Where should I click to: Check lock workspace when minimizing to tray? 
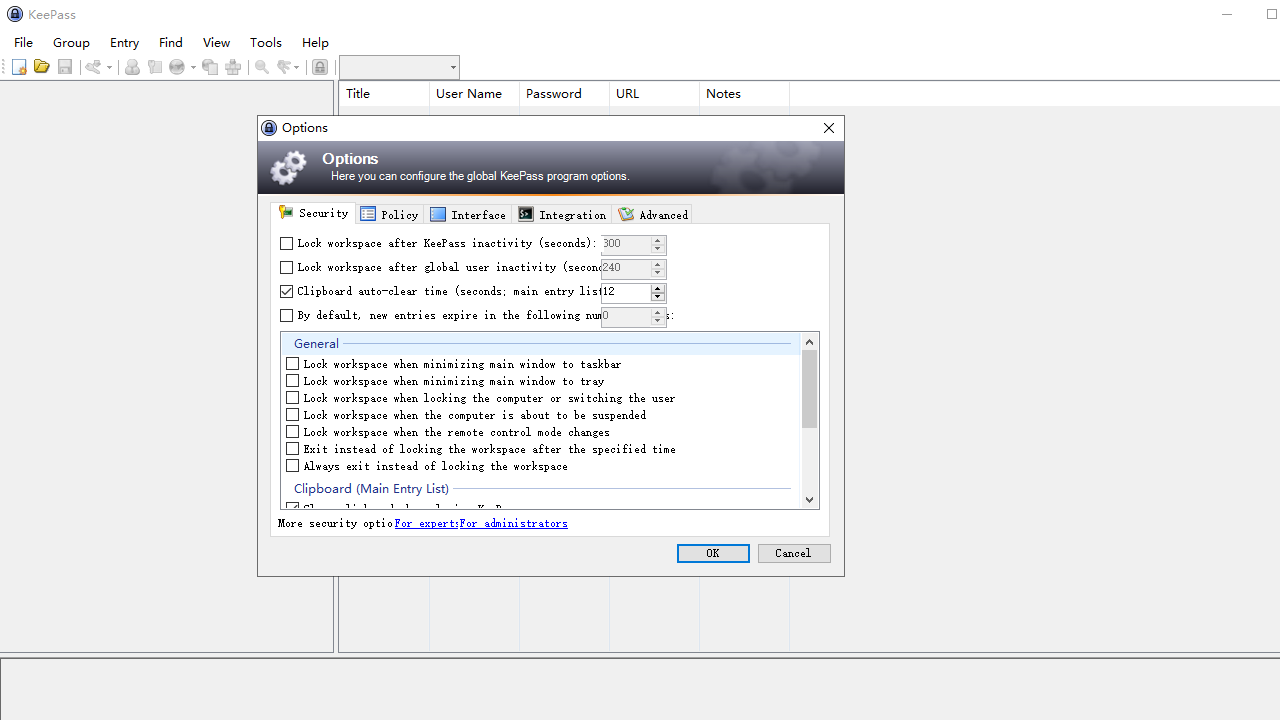pyautogui.click(x=293, y=381)
